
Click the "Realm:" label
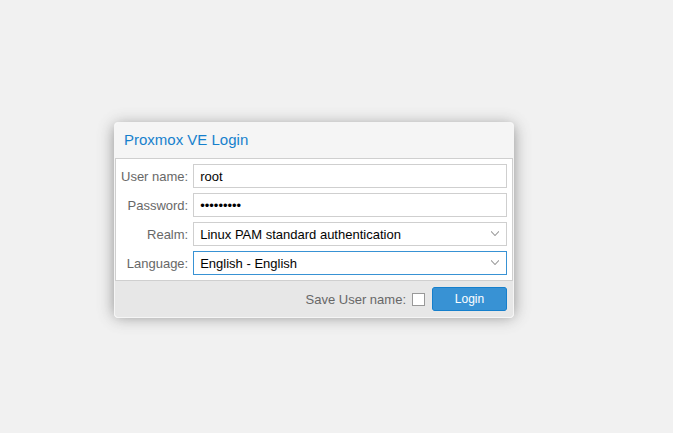coord(167,235)
